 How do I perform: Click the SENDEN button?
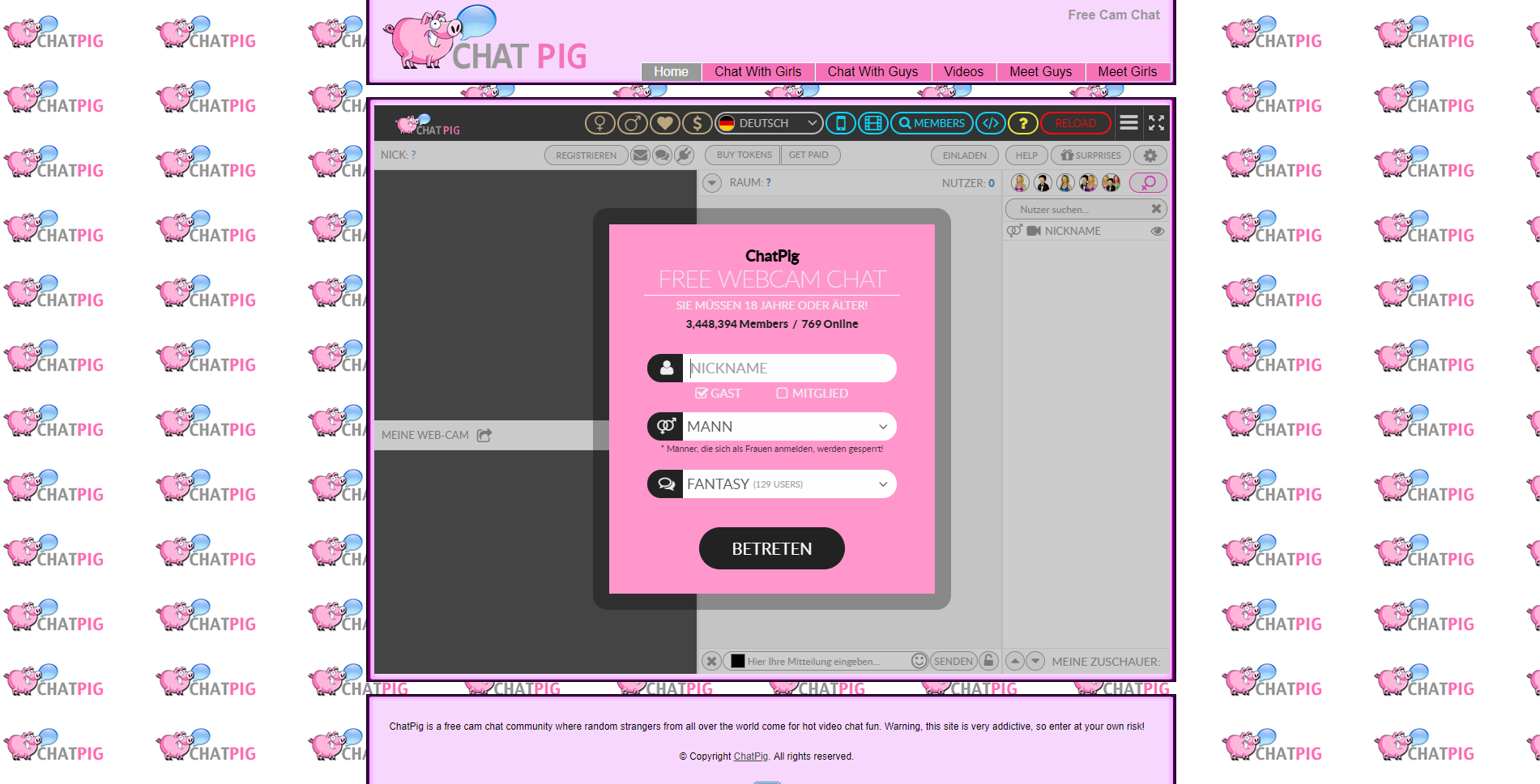953,661
